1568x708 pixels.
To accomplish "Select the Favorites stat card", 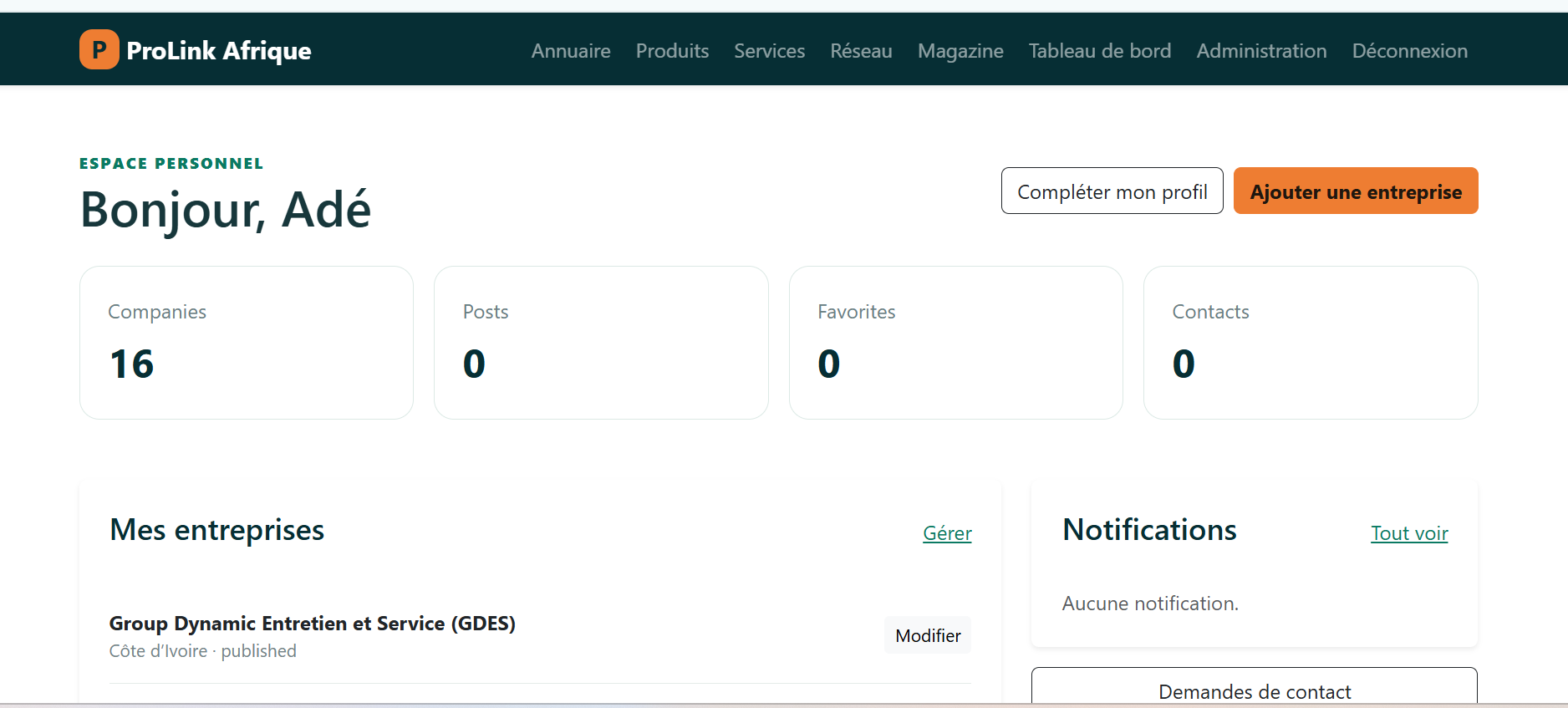I will pyautogui.click(x=955, y=343).
